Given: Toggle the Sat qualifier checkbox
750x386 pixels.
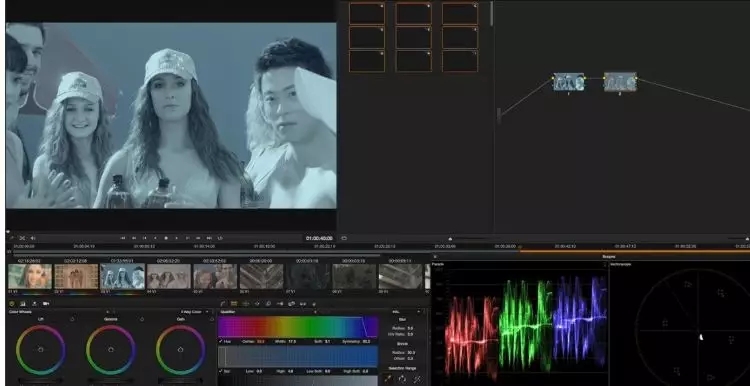Looking at the screenshot, I should point(221,371).
